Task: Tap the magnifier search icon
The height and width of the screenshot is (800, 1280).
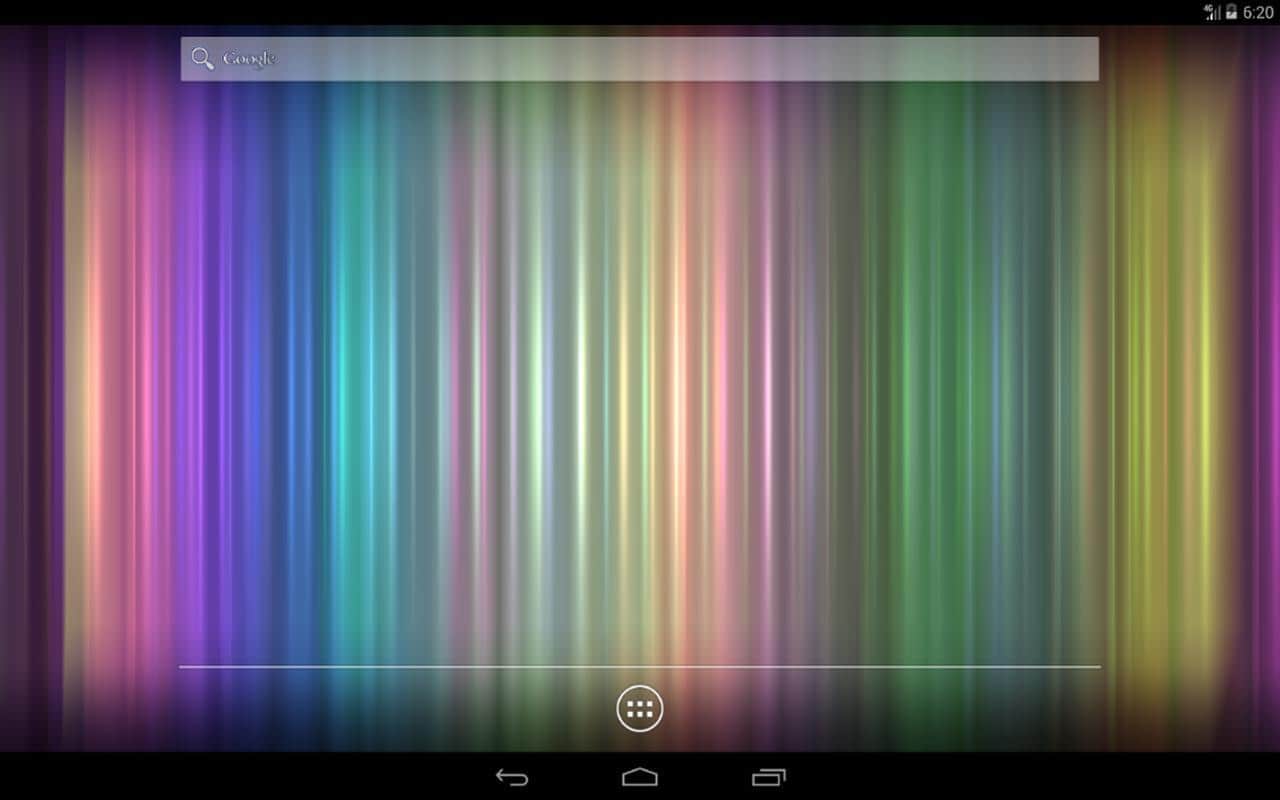Action: coord(203,59)
